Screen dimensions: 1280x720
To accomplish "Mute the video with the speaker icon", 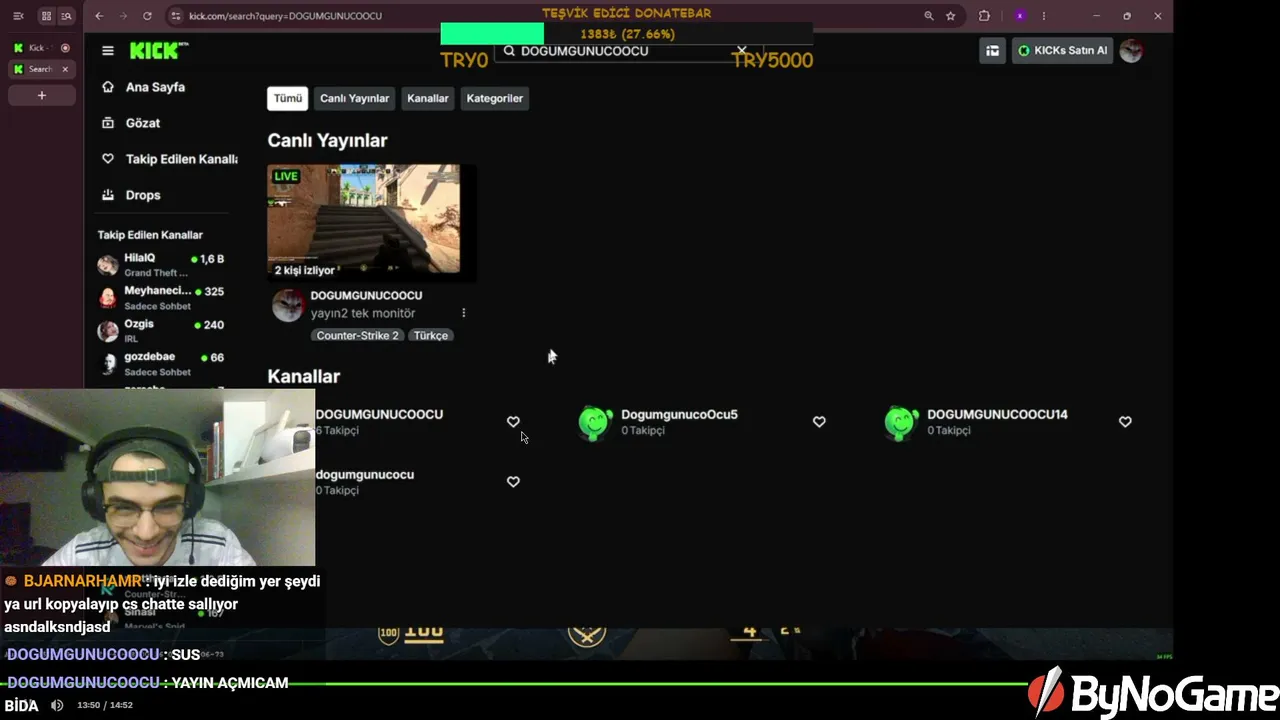I will tap(57, 705).
